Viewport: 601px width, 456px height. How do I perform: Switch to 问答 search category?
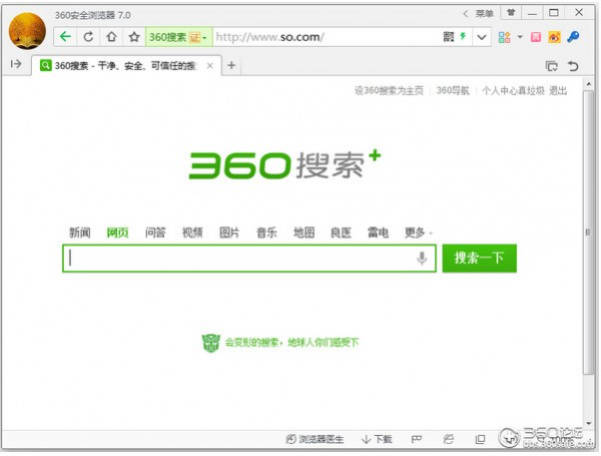pyautogui.click(x=155, y=232)
